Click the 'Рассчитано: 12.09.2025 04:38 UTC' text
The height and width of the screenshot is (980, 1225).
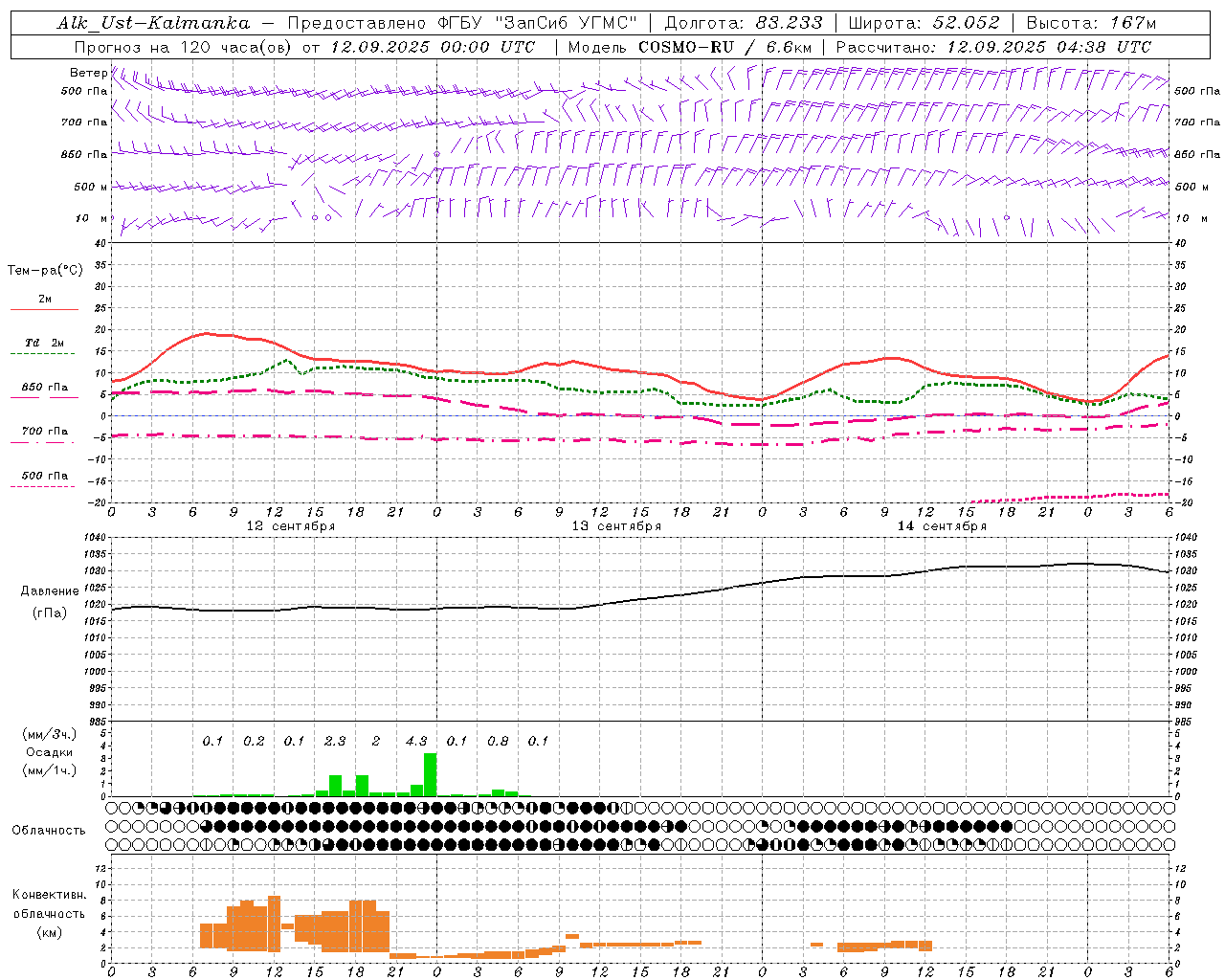pos(993,47)
